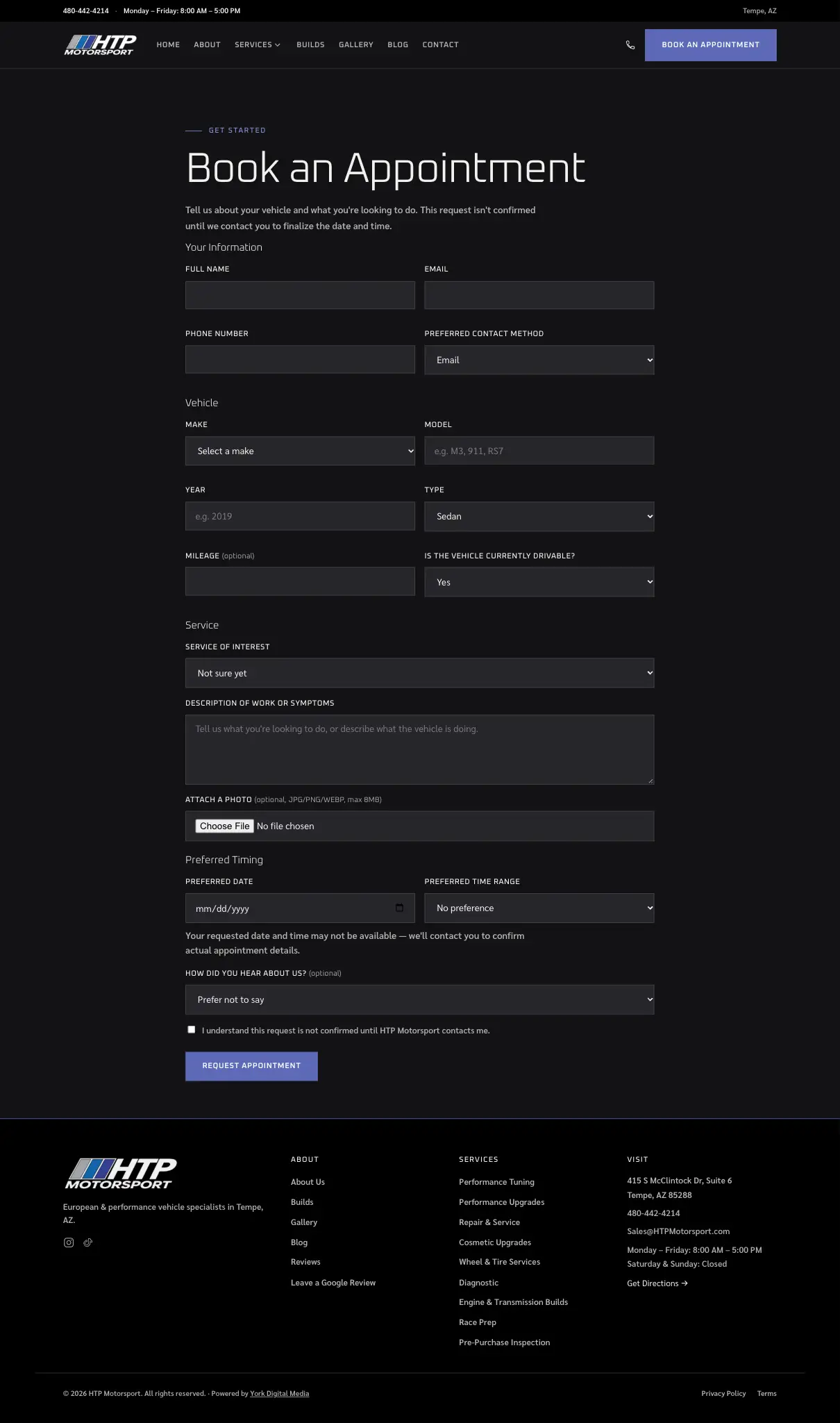Viewport: 840px width, 1423px height.
Task: Click Get Directions link
Action: [x=657, y=1283]
